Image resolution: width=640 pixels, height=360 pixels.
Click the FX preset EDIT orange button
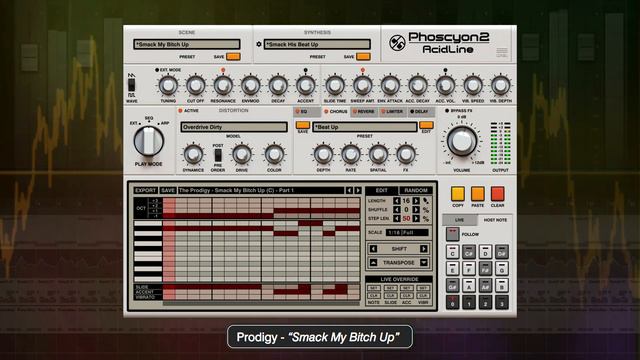click(426, 125)
